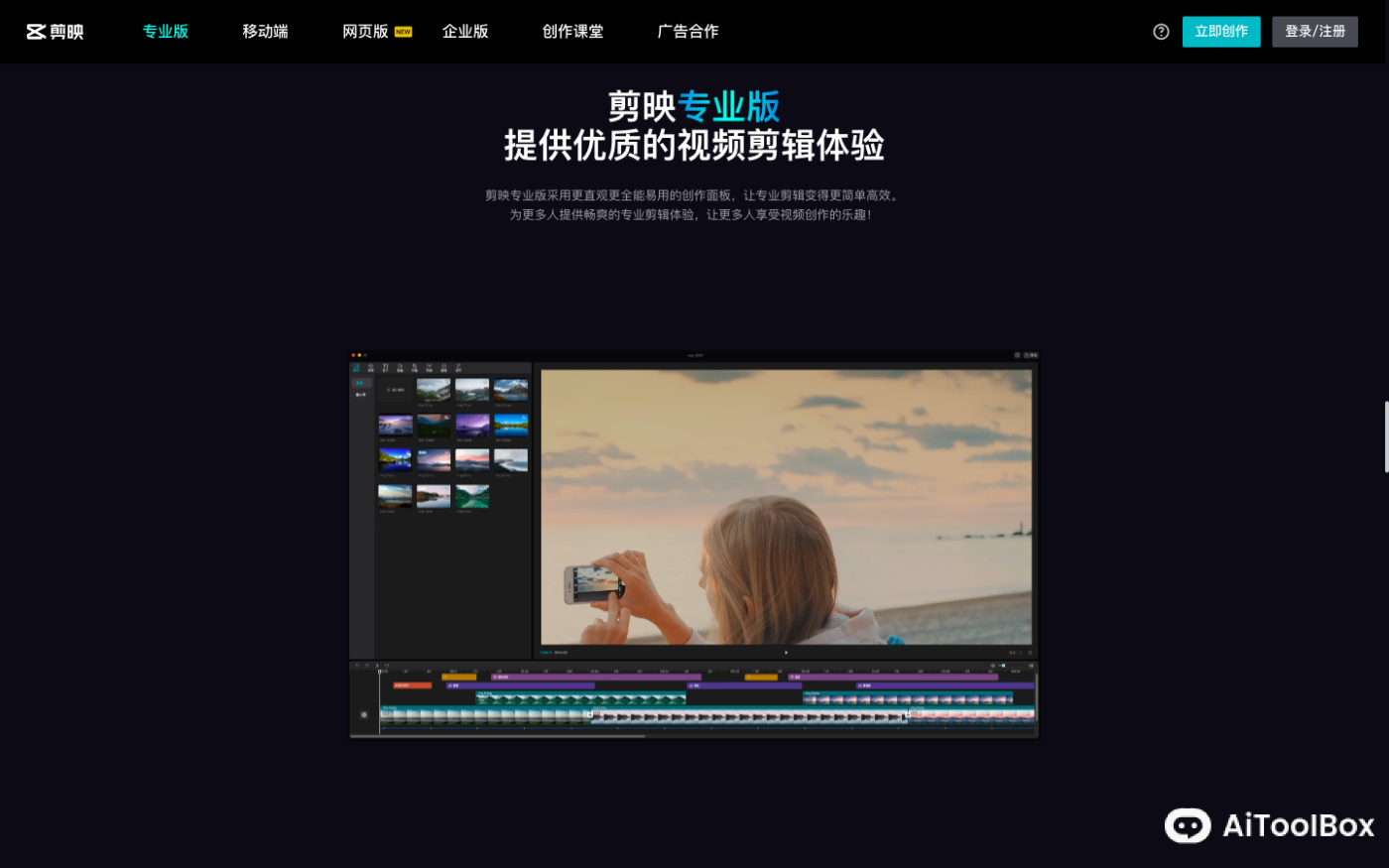Adjust the timeline zoom slider
1389x868 pixels.
tap(1003, 665)
